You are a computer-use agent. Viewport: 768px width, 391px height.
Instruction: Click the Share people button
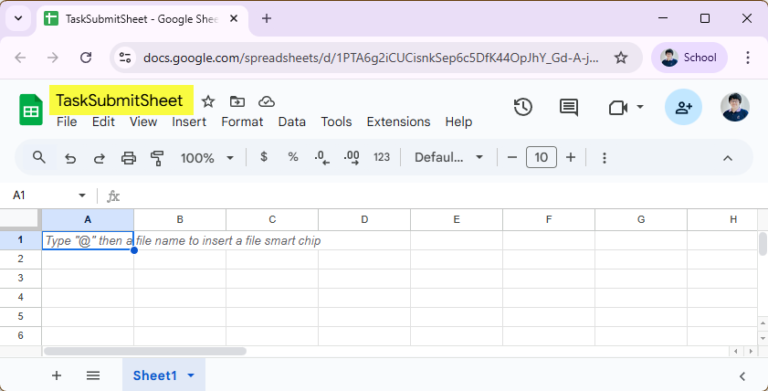pos(683,107)
